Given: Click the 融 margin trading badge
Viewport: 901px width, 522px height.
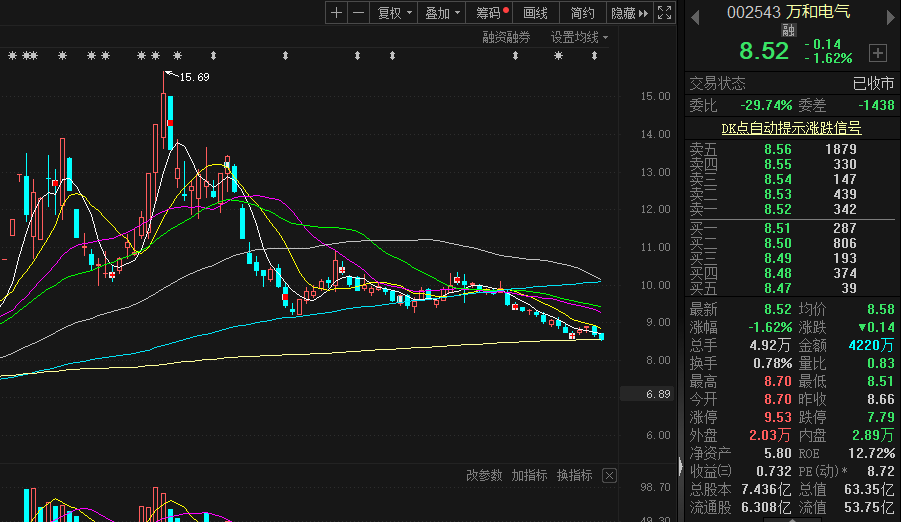Looking at the screenshot, I should point(788,31).
